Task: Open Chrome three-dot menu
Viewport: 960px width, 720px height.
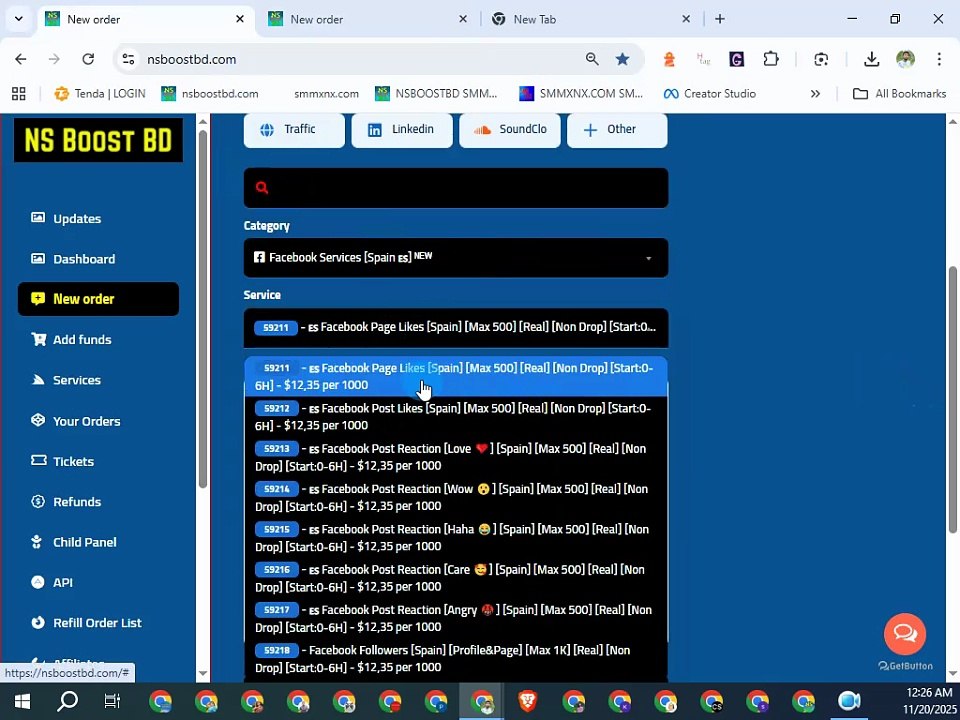Action: click(939, 59)
